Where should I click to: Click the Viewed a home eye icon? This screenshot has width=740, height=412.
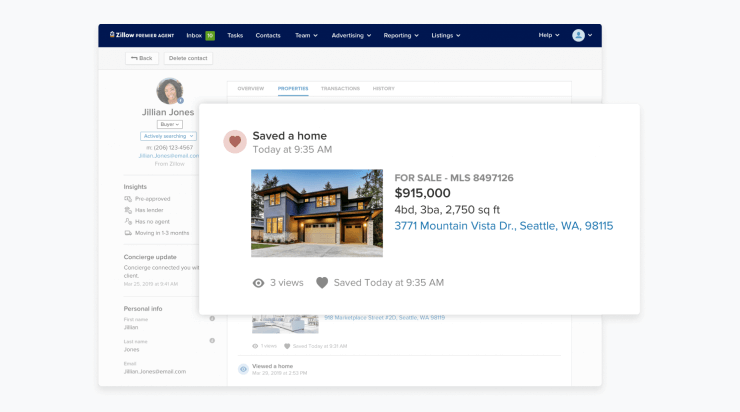[x=243, y=369]
